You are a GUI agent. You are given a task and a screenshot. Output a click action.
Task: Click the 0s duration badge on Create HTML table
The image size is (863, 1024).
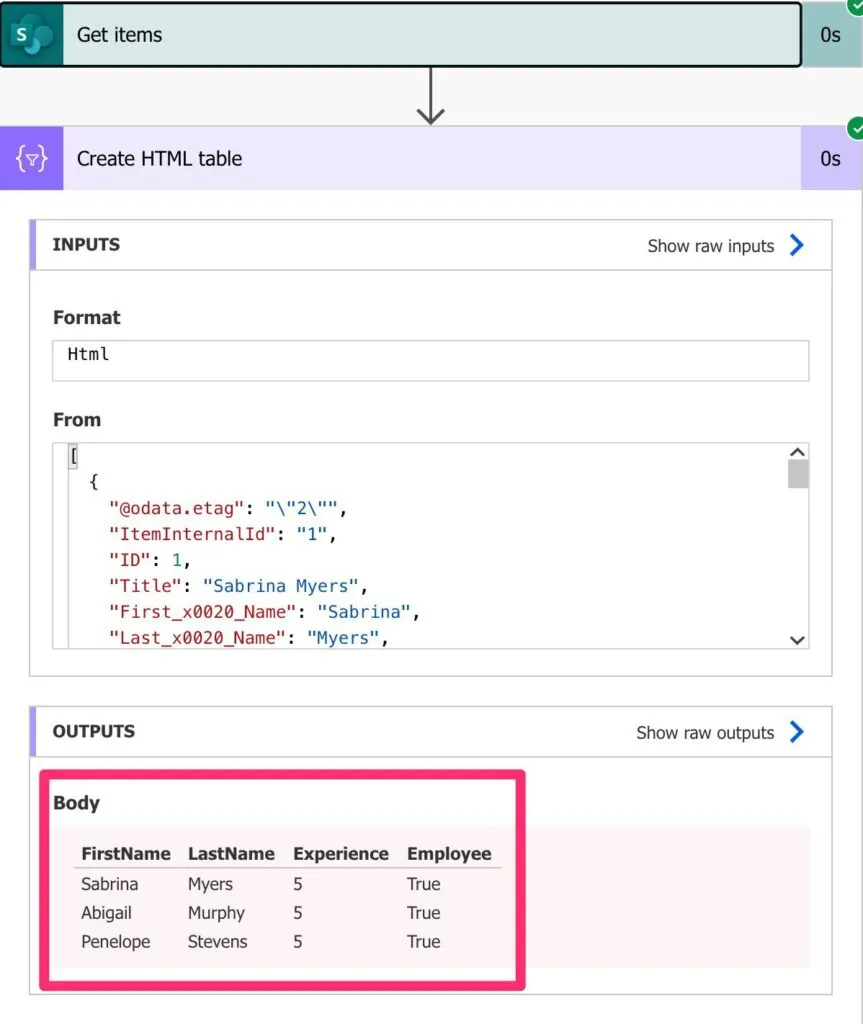click(x=830, y=159)
